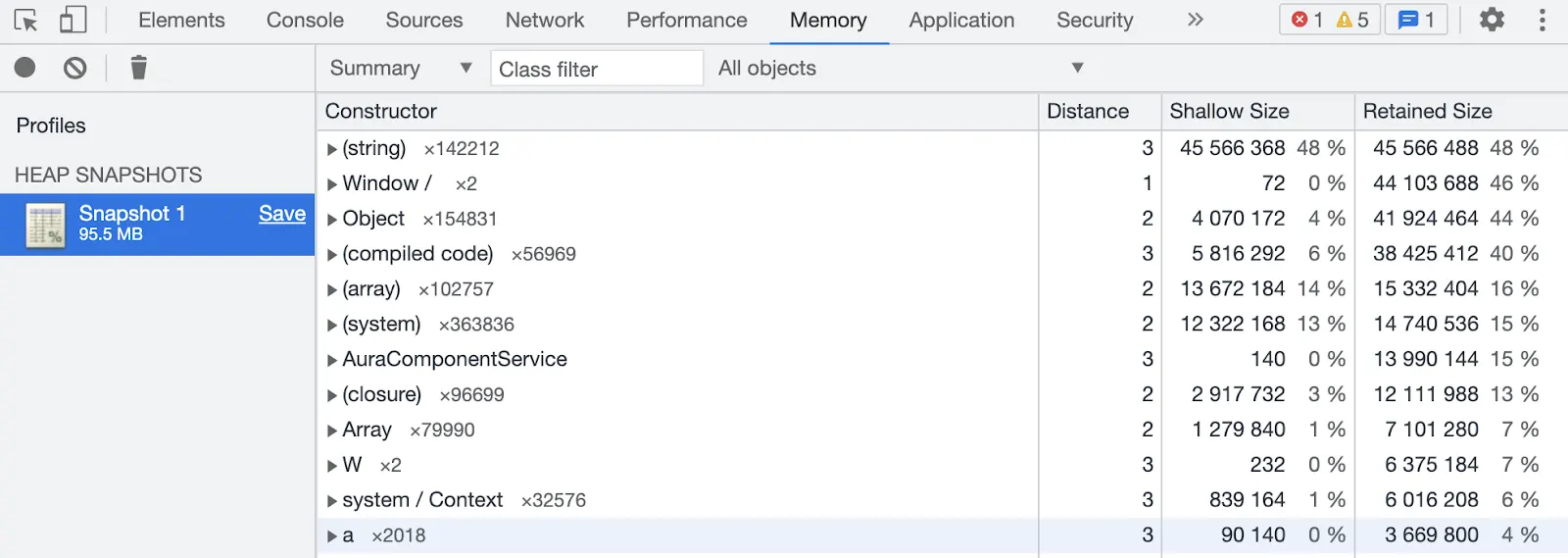The width and height of the screenshot is (1568, 558).
Task: Click the trash collect garbage icon
Action: coord(139,68)
